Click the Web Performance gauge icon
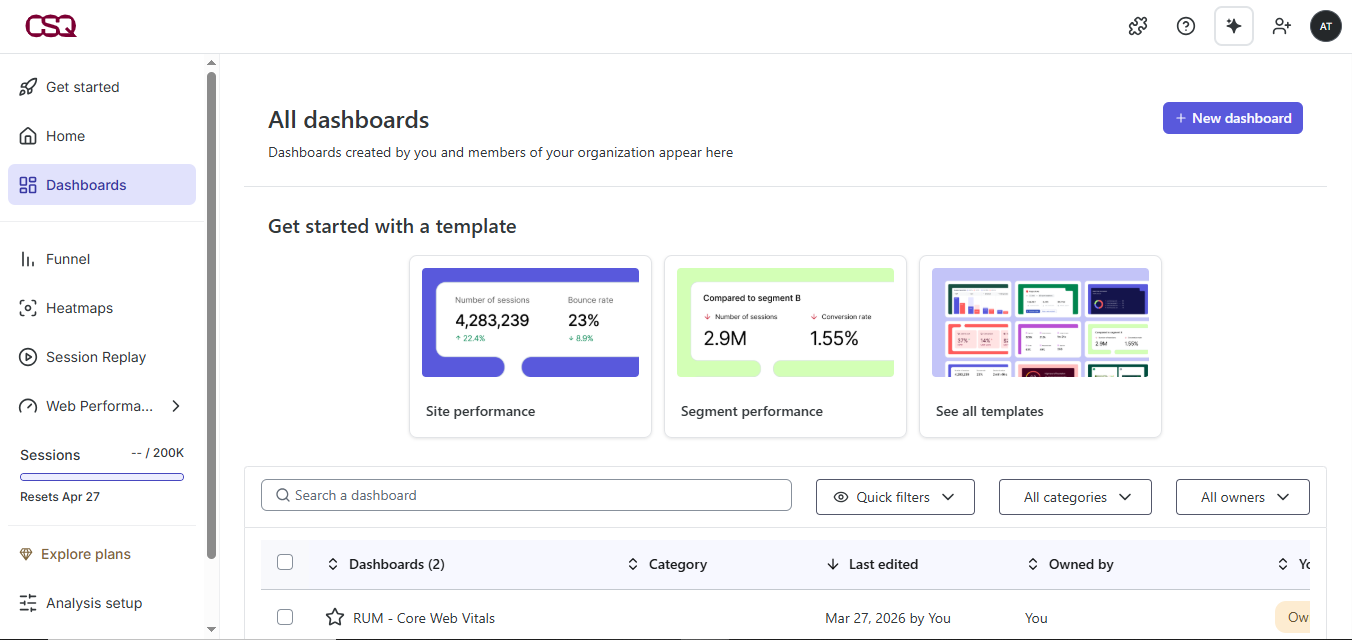Viewport: 1352px width, 640px height. click(28, 406)
